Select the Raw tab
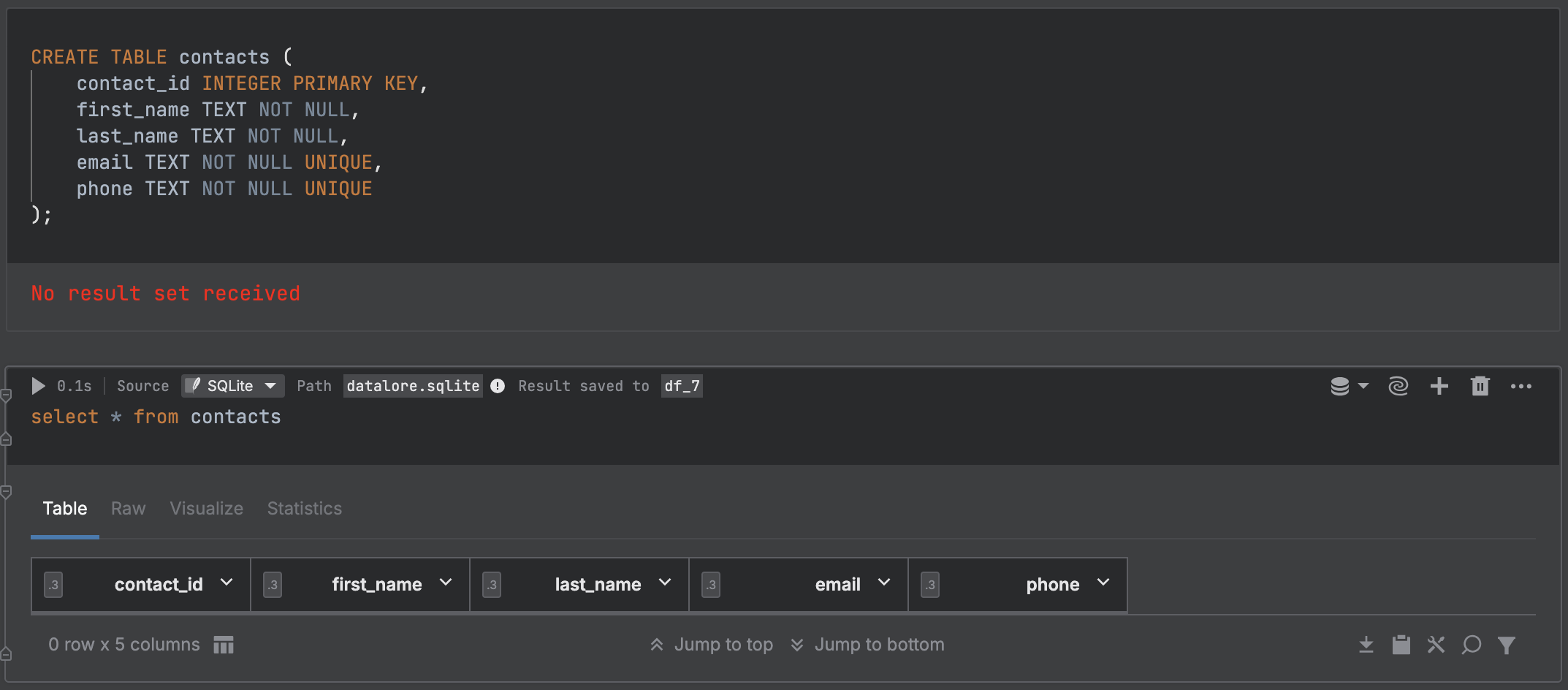Viewport: 1568px width, 690px height. [128, 509]
